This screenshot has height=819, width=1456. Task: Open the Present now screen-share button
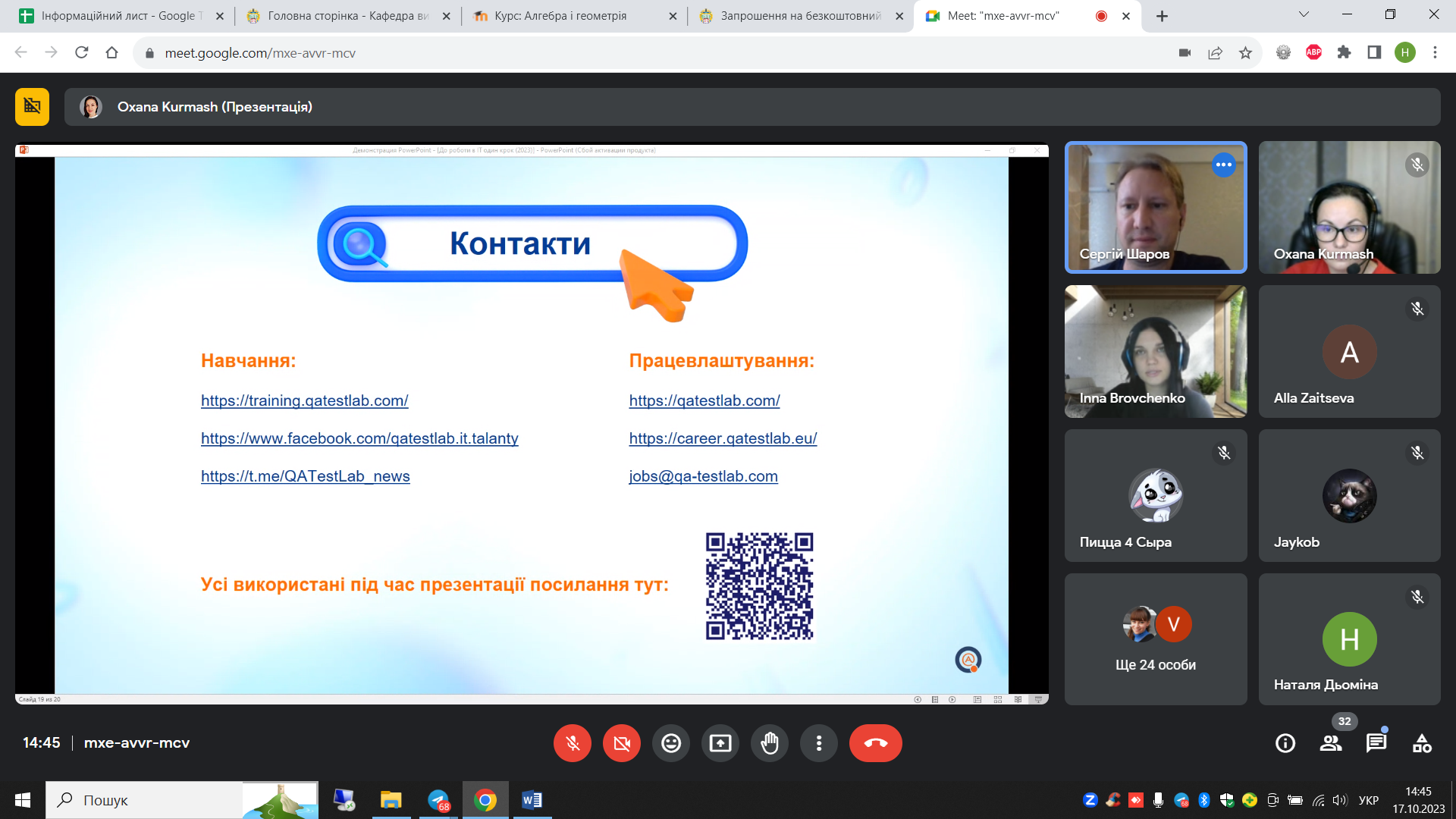click(x=720, y=743)
